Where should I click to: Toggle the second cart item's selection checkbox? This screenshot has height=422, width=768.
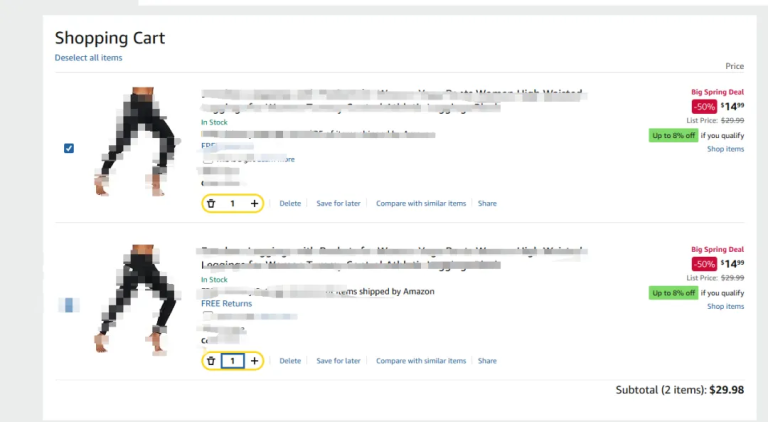tap(69, 305)
